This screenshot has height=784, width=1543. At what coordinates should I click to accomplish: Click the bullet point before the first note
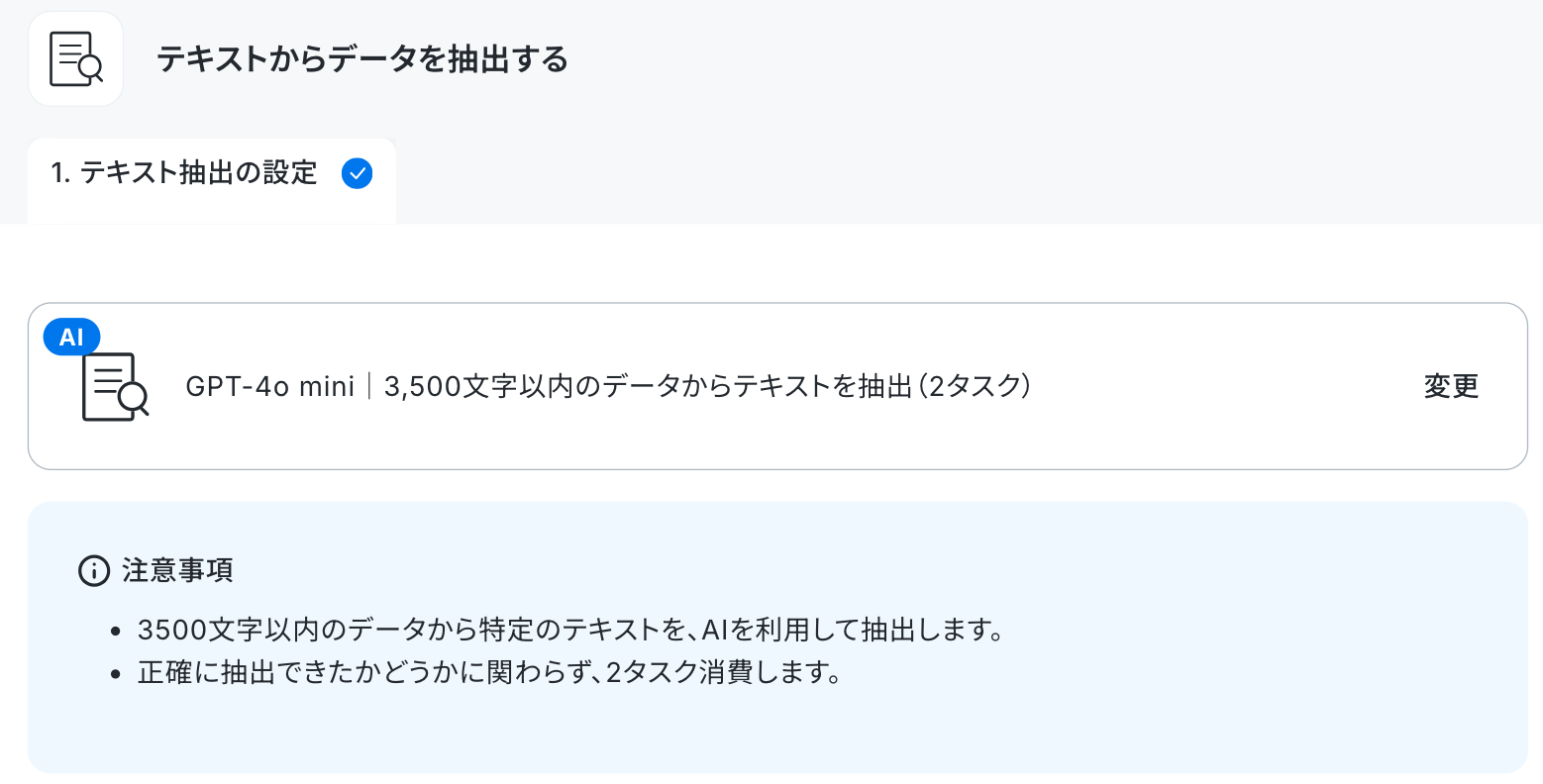[116, 632]
